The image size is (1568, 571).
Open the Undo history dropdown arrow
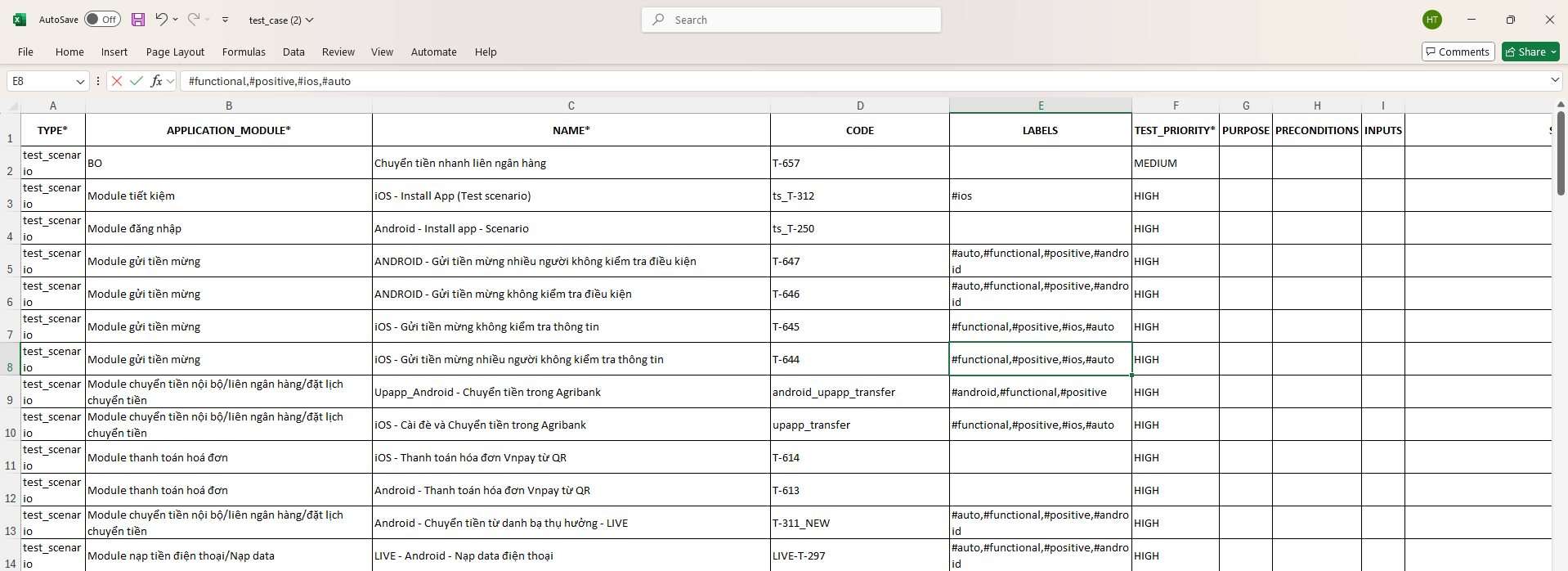coord(176,20)
